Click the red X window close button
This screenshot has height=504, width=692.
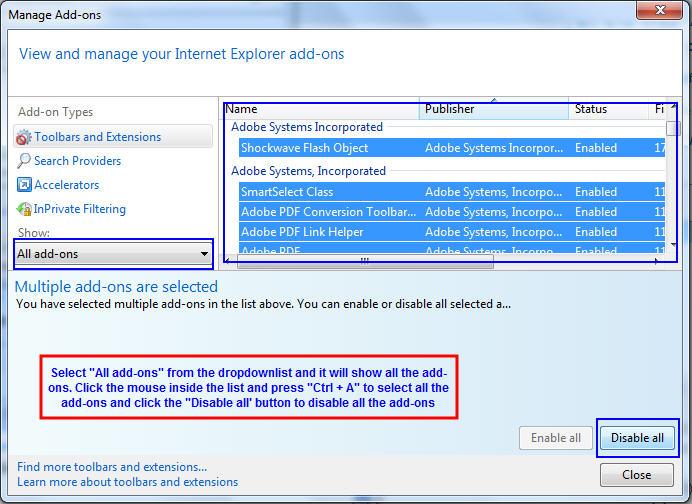660,10
